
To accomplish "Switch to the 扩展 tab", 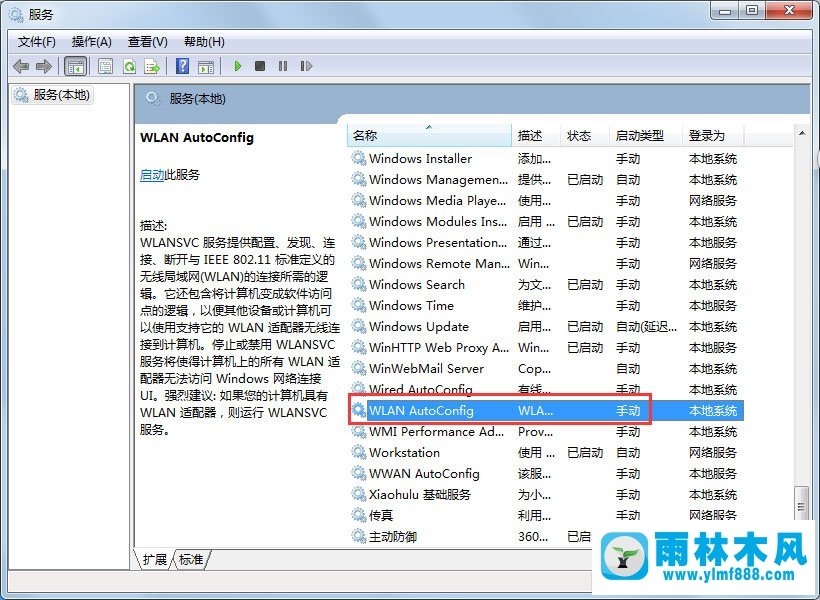I will tap(155, 559).
